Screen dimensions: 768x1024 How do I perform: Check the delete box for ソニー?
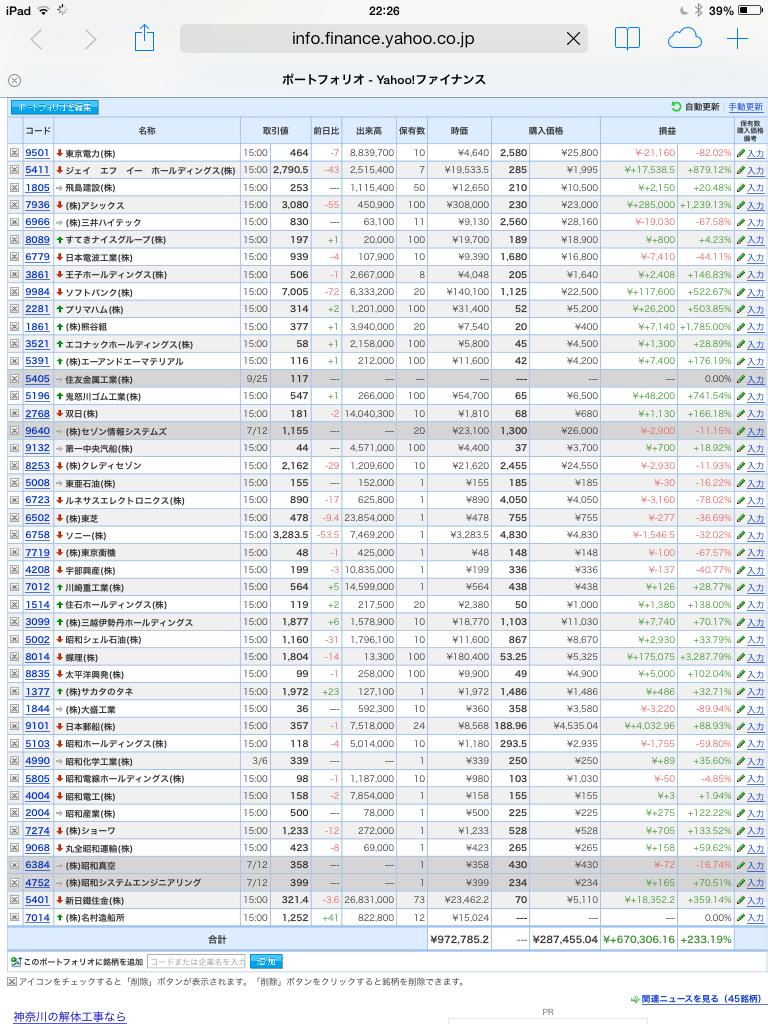(14, 535)
